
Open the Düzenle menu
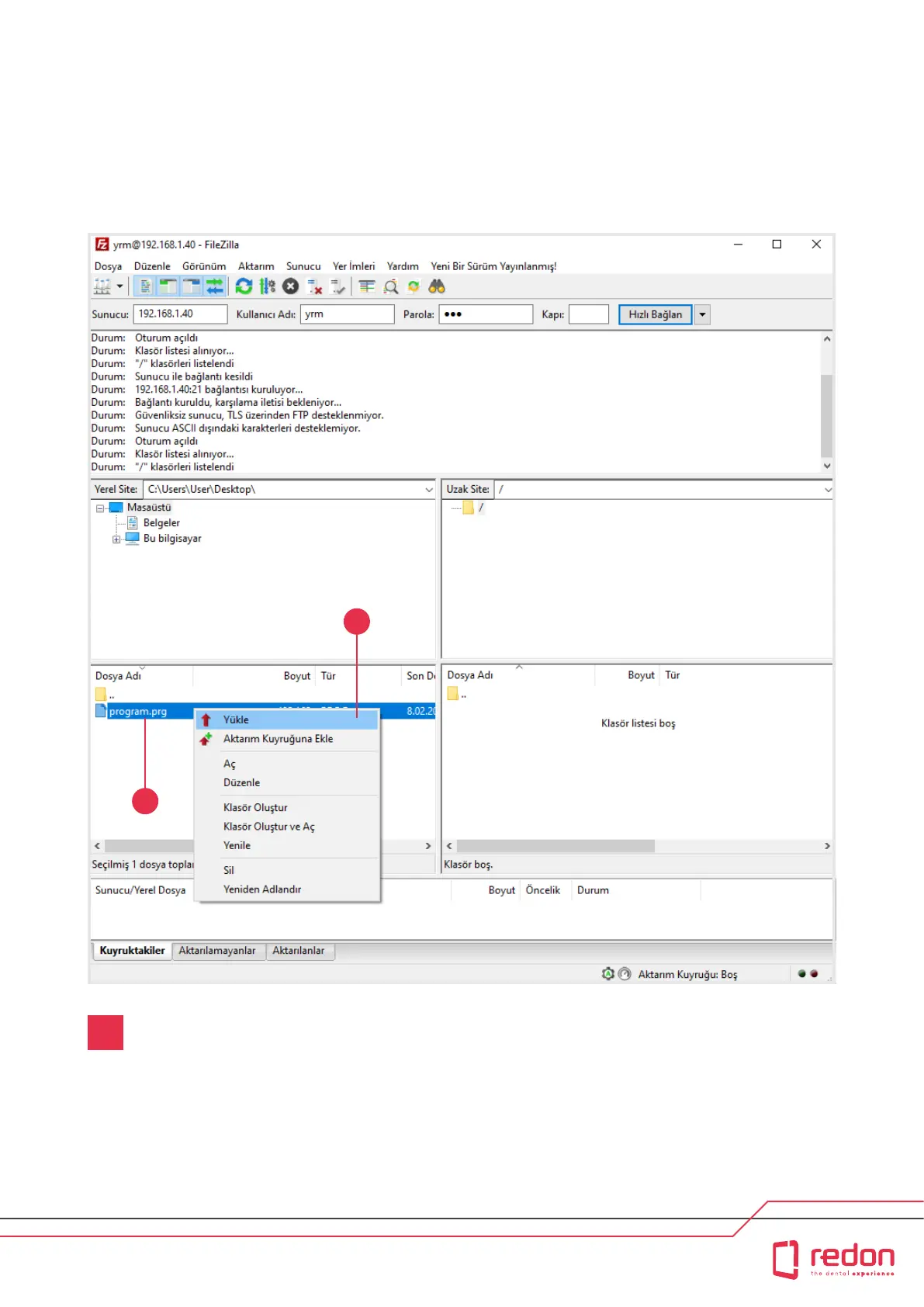(x=152, y=266)
